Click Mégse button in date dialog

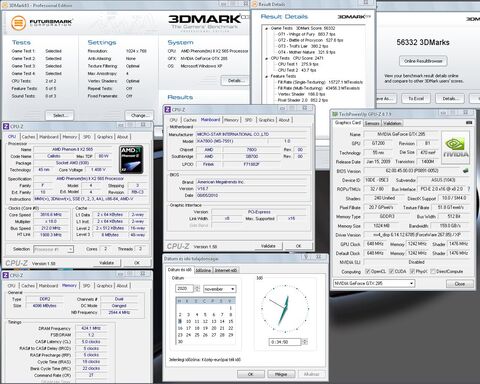[281, 374]
